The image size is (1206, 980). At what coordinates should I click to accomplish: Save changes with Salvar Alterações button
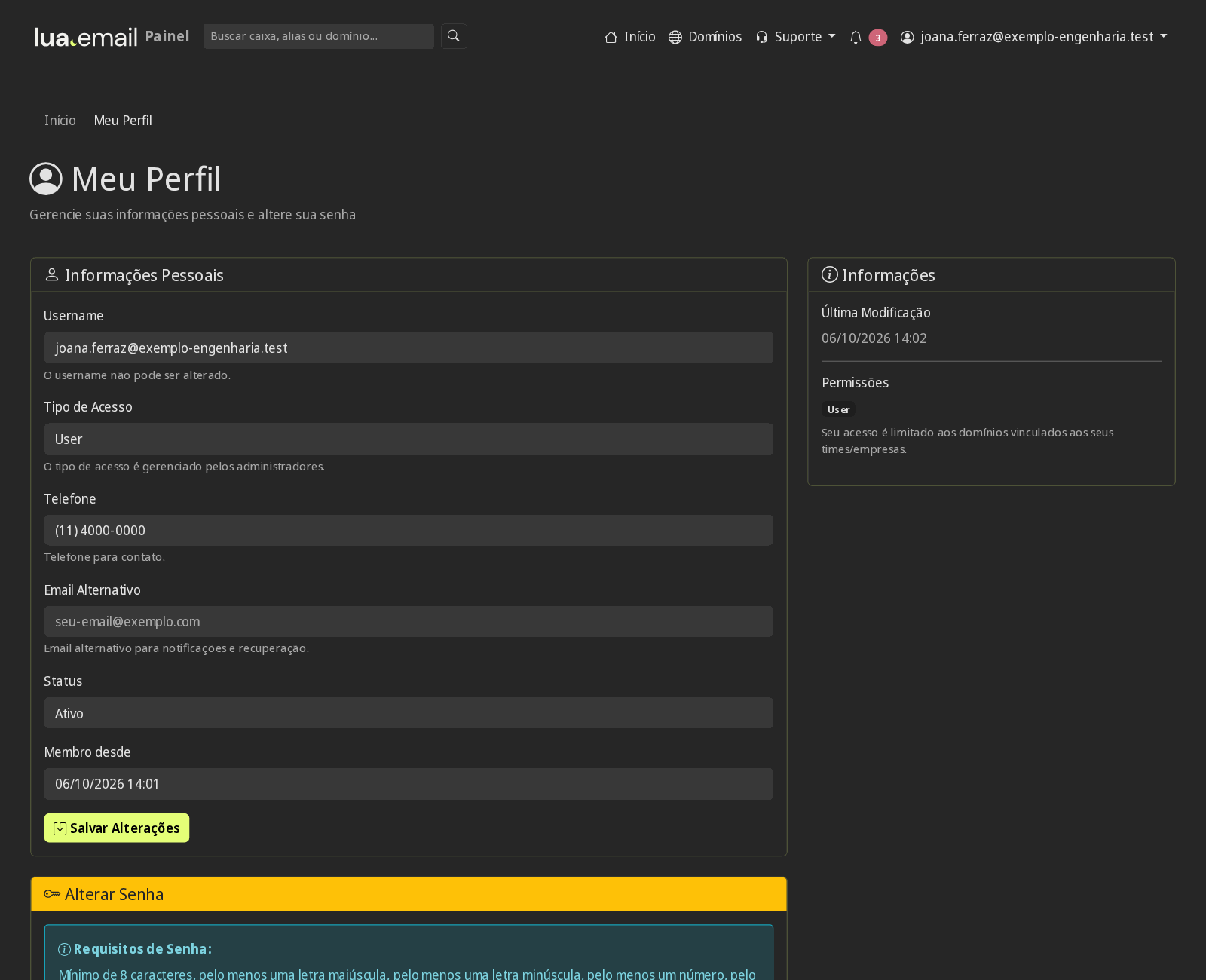(117, 828)
